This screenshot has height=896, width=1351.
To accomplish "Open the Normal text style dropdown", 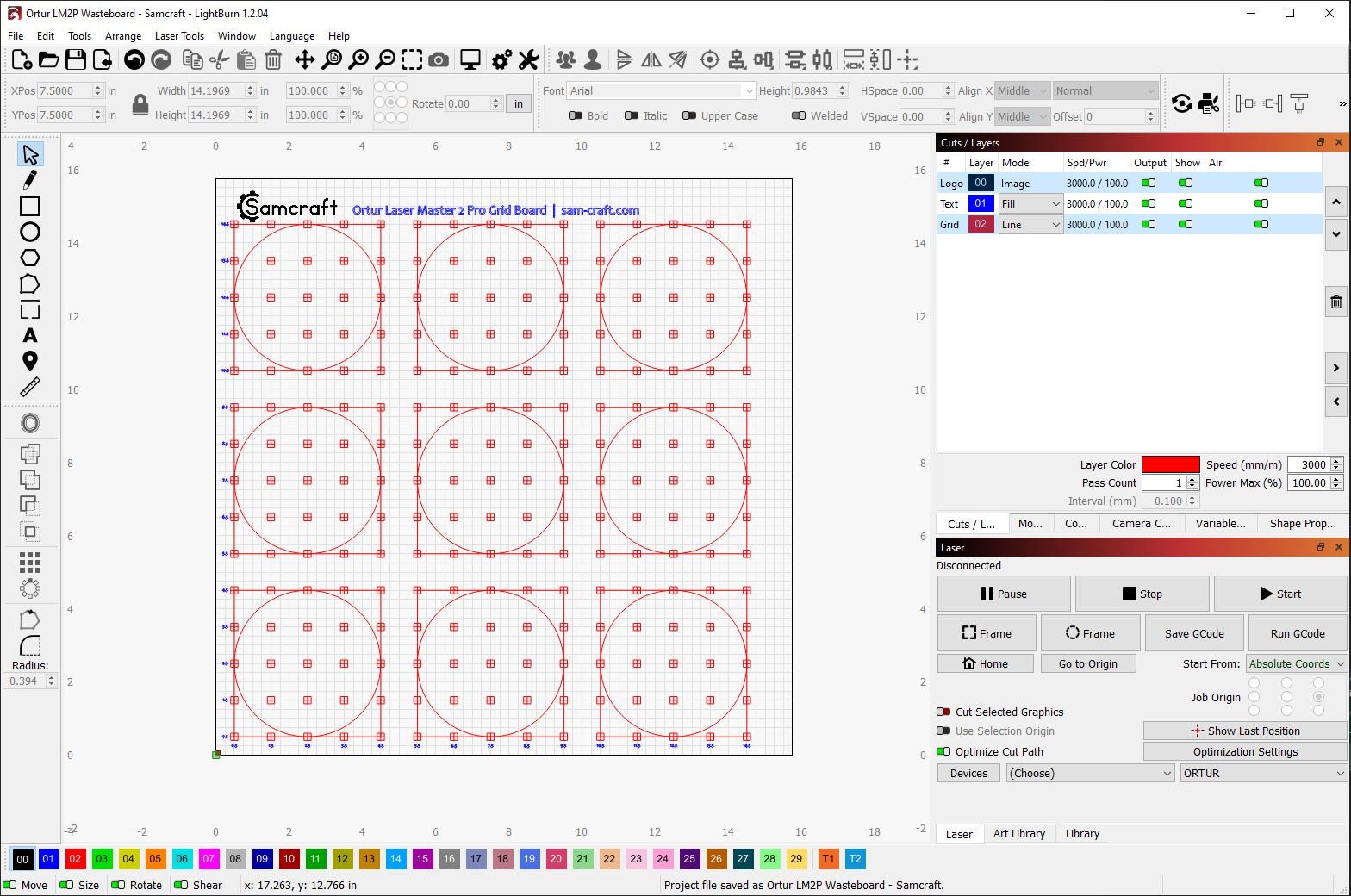I will (x=1105, y=90).
